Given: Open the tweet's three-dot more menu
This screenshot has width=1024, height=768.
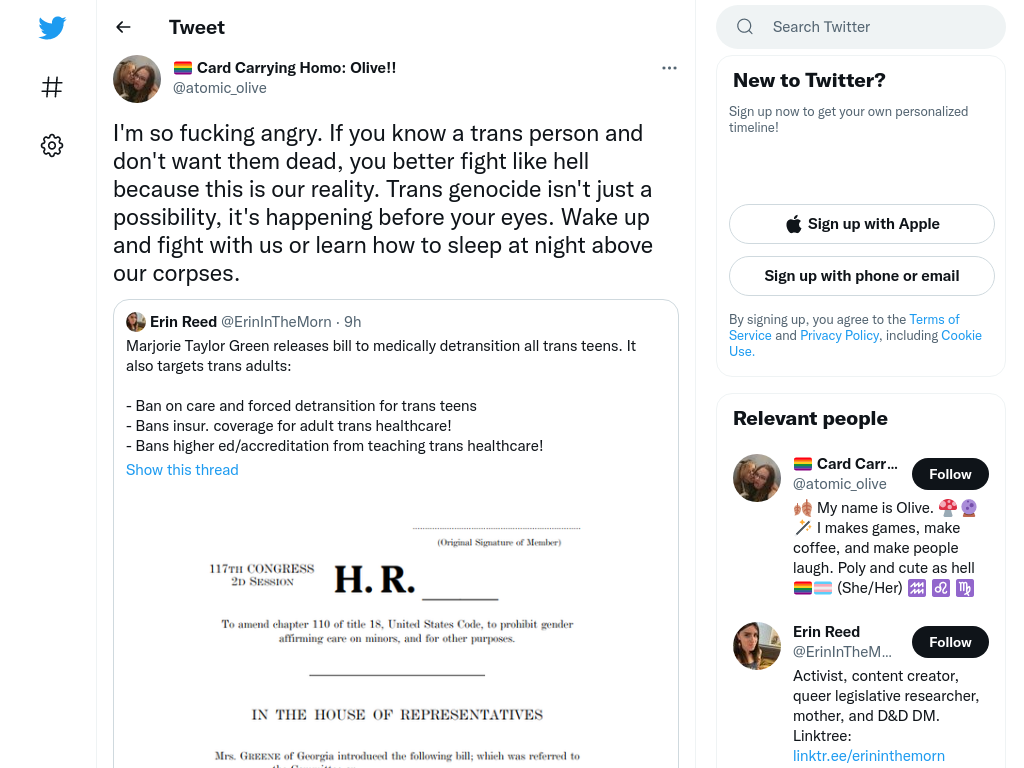Looking at the screenshot, I should click(669, 68).
